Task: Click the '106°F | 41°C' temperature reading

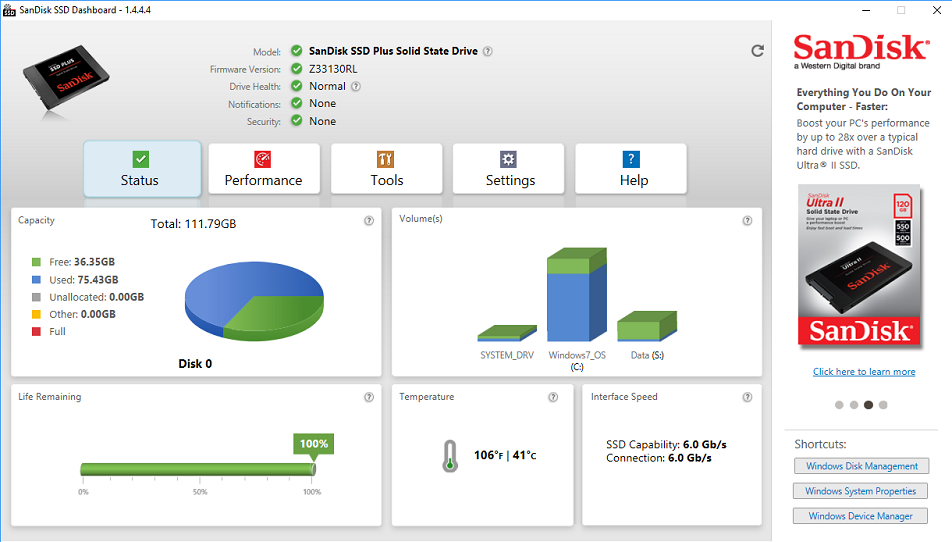Action: [x=505, y=455]
